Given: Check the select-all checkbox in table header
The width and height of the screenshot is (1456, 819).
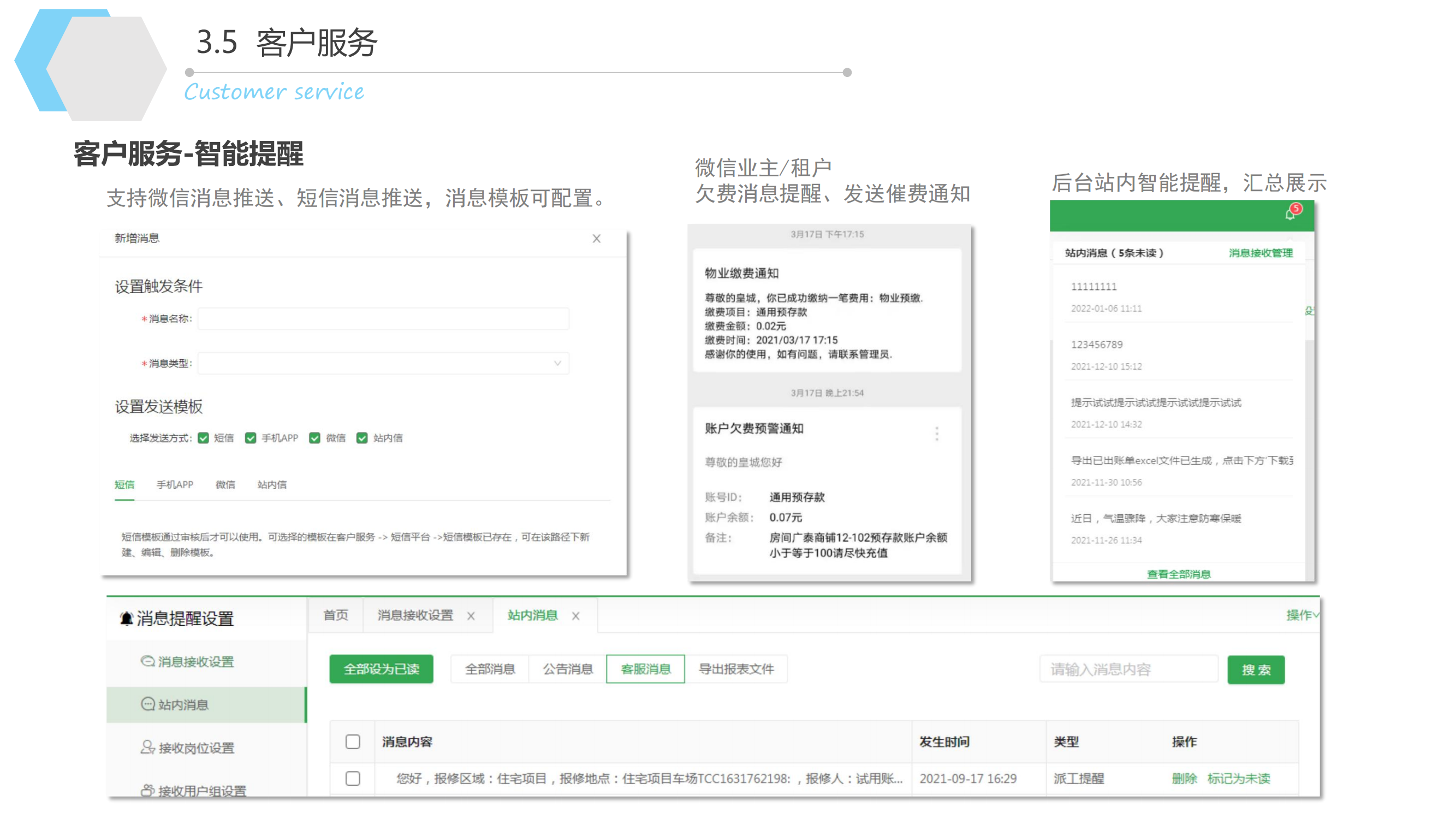Looking at the screenshot, I should (x=353, y=741).
